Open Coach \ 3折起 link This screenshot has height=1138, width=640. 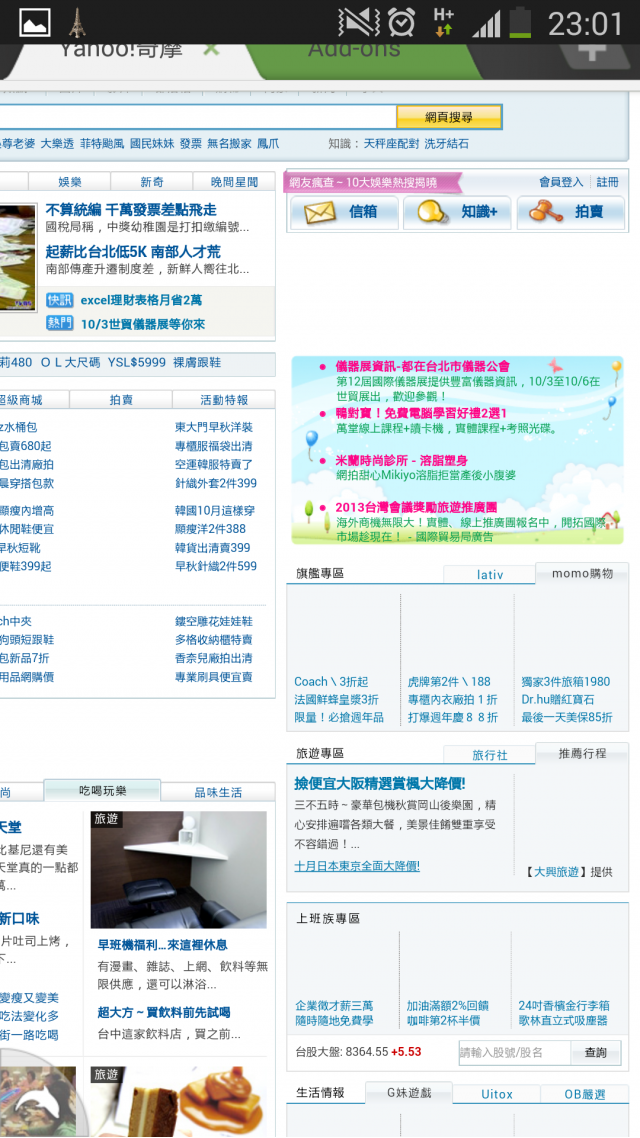click(331, 681)
